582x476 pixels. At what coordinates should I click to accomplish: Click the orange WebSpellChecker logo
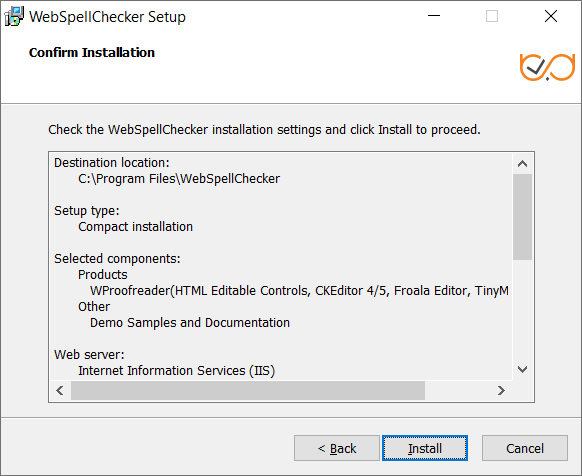[547, 67]
